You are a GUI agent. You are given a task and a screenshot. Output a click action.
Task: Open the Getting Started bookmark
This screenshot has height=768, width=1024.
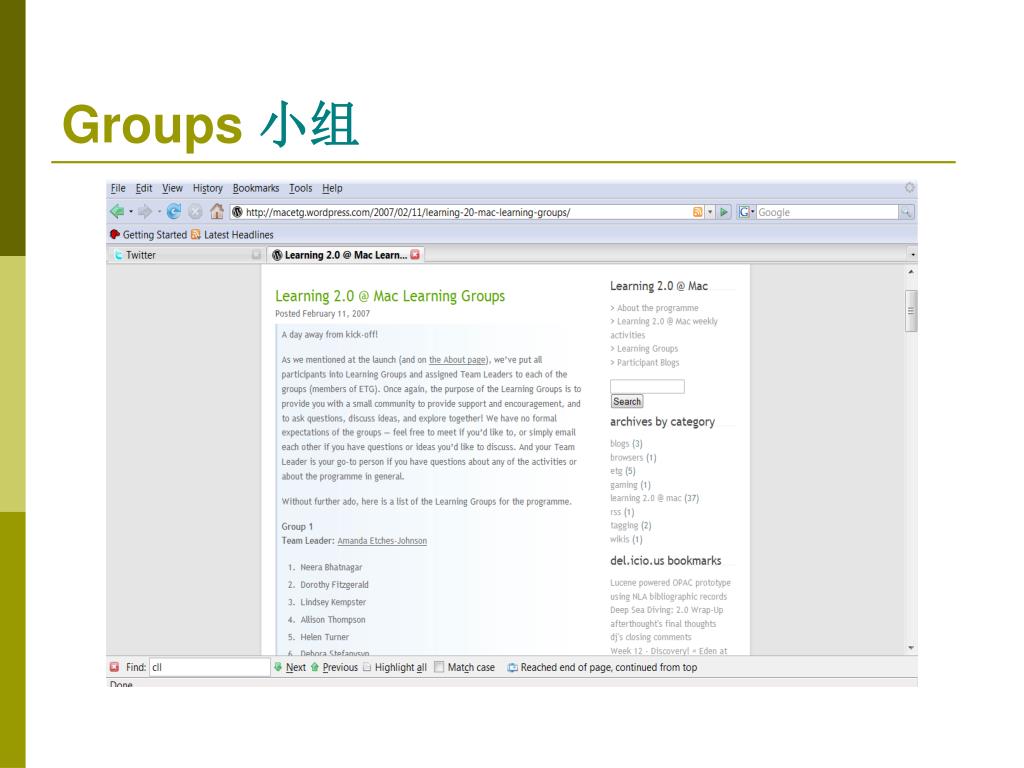[x=148, y=234]
